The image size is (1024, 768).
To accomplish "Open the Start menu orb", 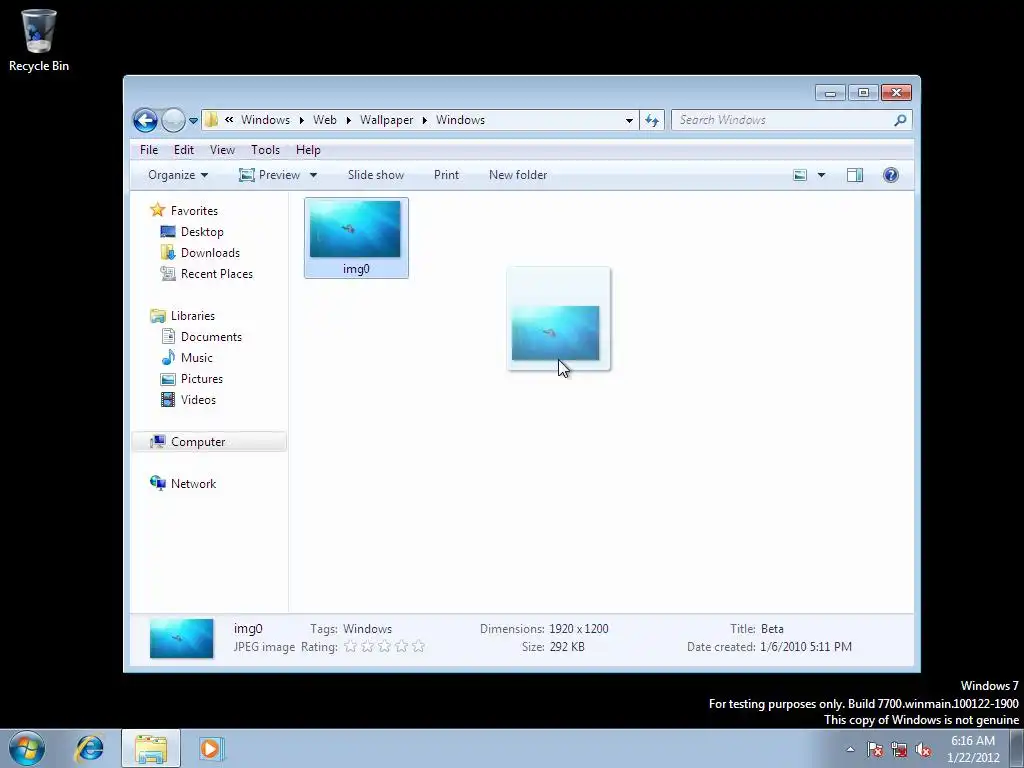I will 27,748.
